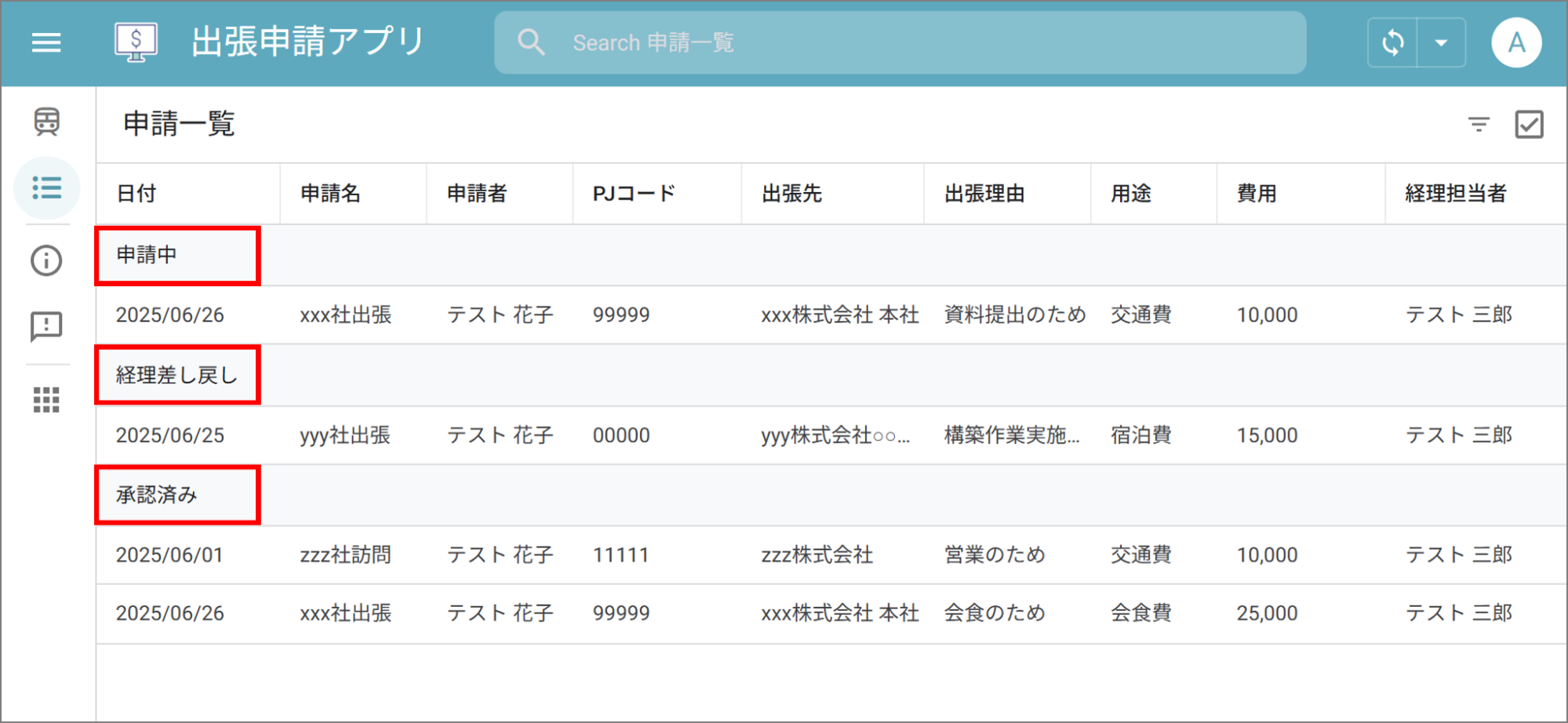Open the hamburger navigation menu
The width and height of the screenshot is (1568, 723).
pyautogui.click(x=46, y=42)
